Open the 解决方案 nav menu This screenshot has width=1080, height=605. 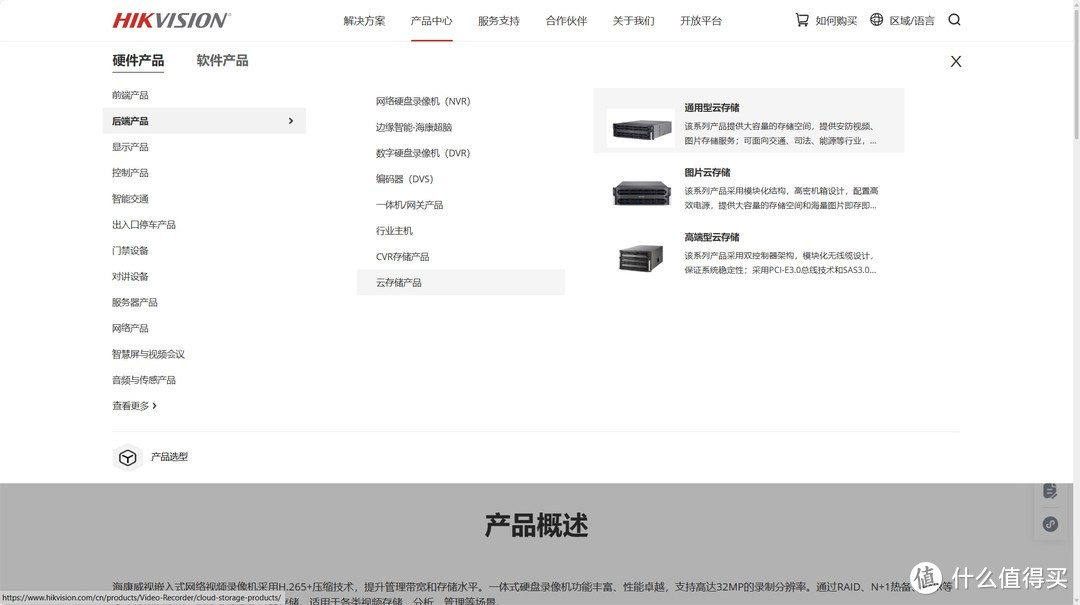click(x=364, y=21)
